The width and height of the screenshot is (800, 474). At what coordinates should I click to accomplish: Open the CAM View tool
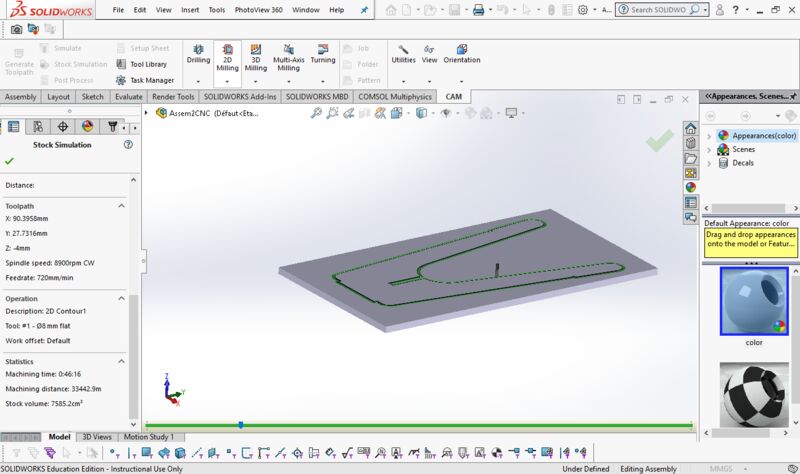pos(429,55)
